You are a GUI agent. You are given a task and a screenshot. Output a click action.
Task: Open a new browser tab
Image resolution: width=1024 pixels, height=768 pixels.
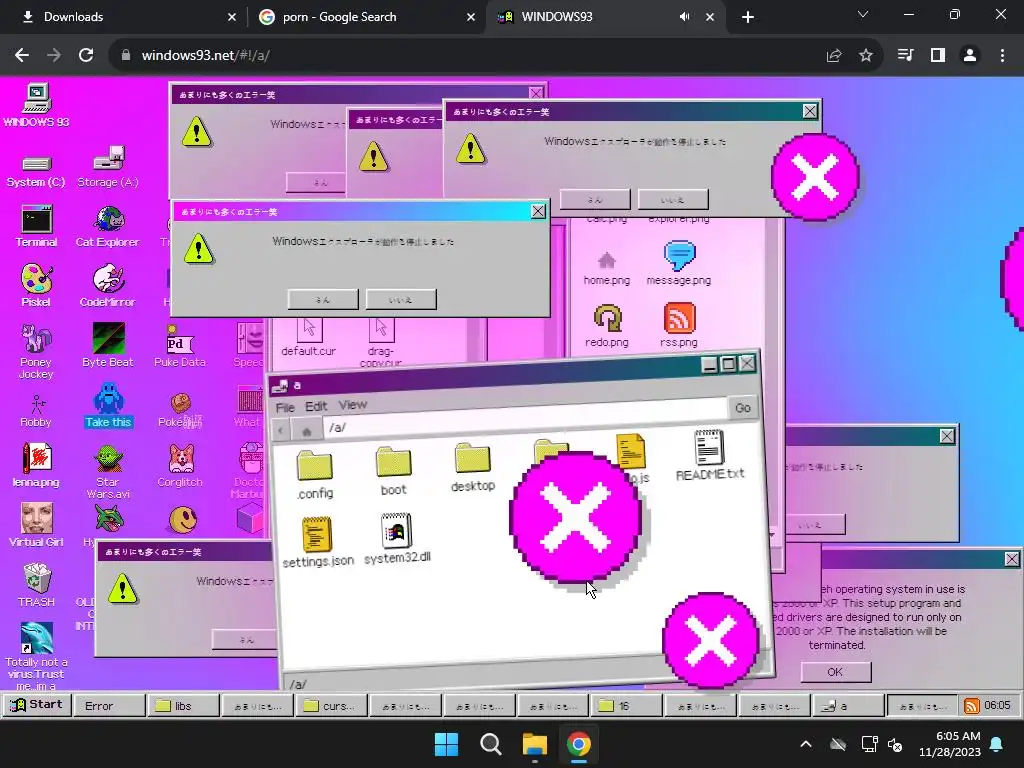[748, 18]
